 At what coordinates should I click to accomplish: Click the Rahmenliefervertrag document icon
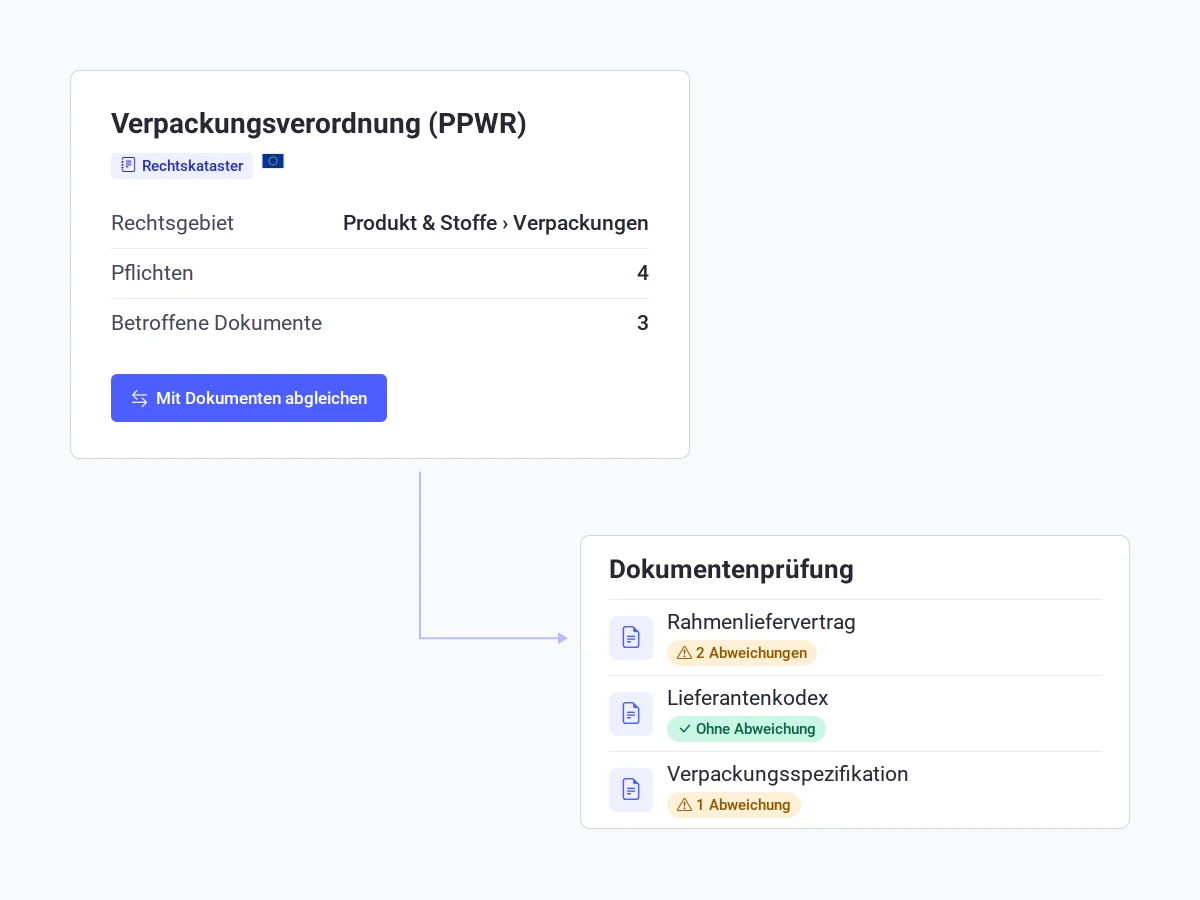click(x=631, y=638)
